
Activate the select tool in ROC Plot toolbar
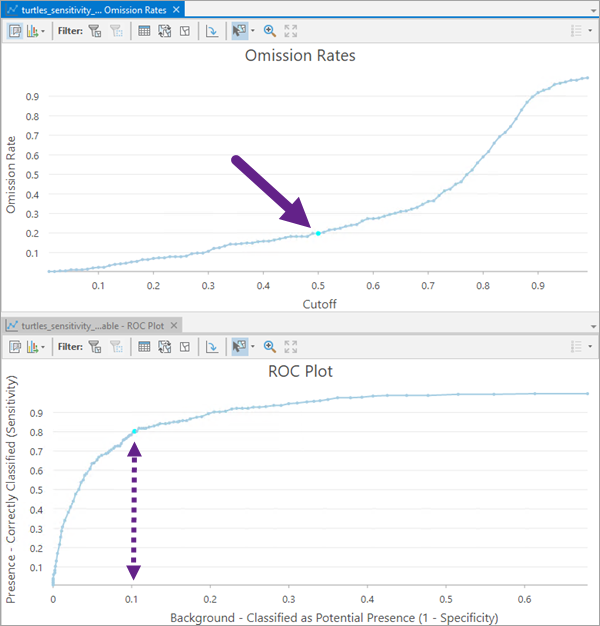point(239,347)
